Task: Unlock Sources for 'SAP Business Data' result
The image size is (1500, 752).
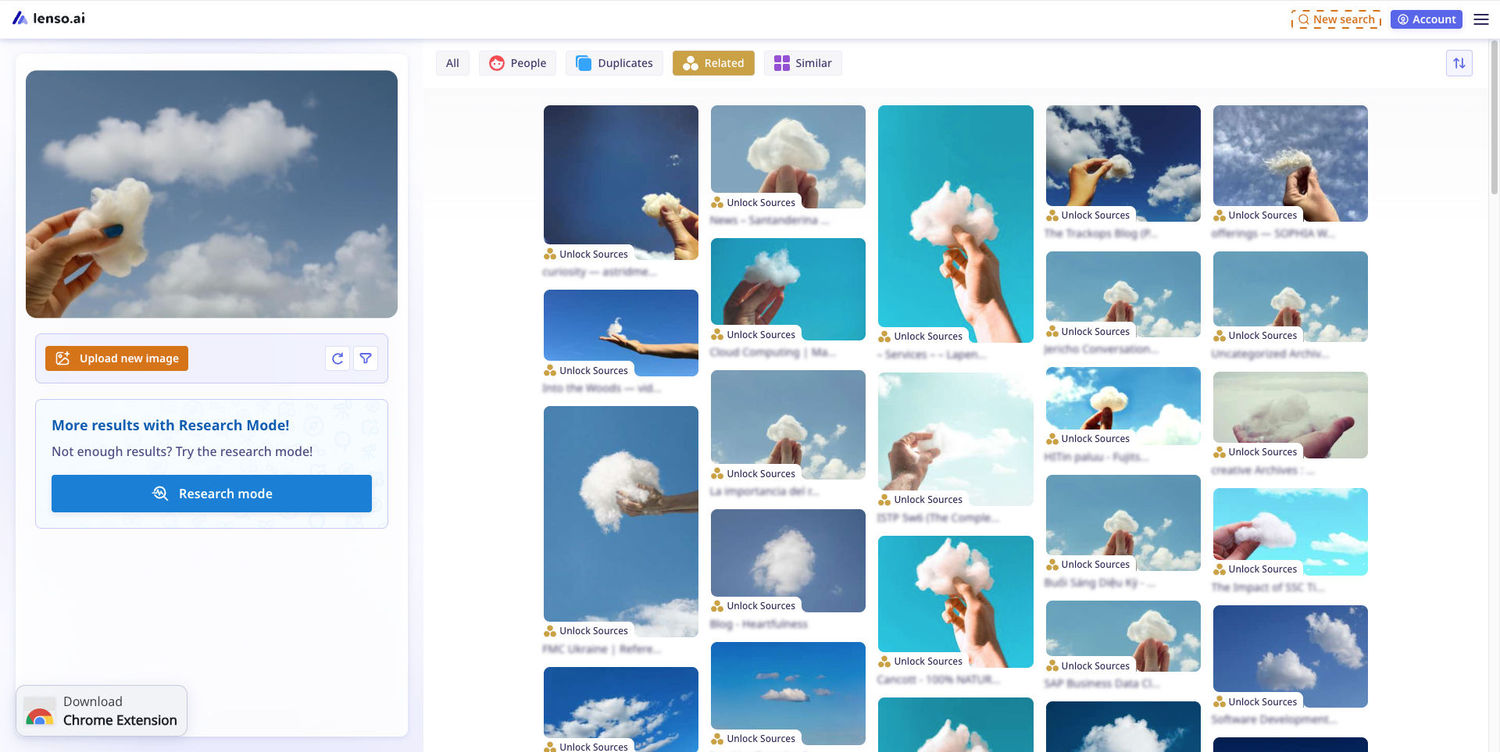Action: [1089, 666]
